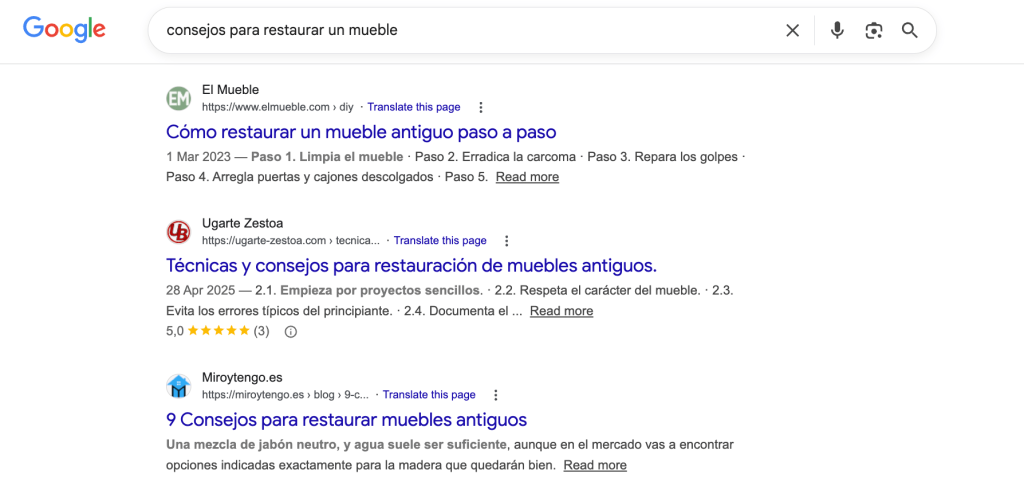
Task: Click the five-star rating stars
Action: 218,331
